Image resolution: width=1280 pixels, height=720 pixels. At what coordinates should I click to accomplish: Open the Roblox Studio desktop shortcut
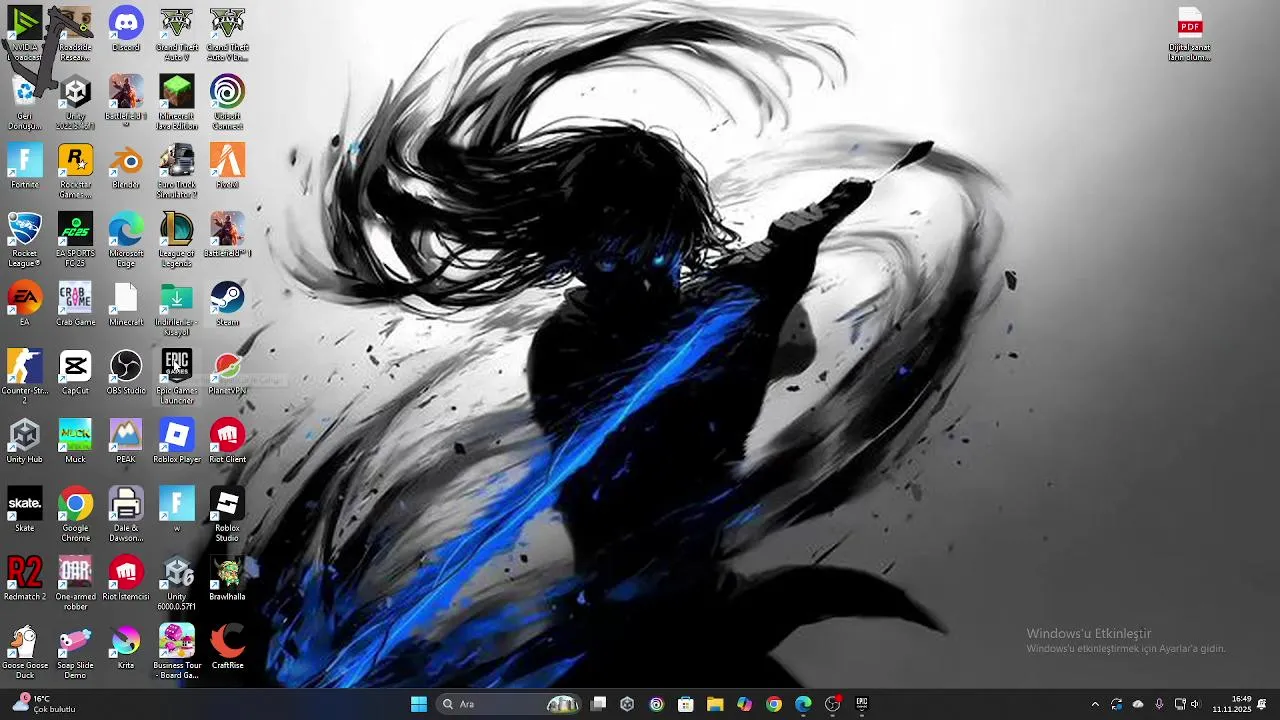228,514
